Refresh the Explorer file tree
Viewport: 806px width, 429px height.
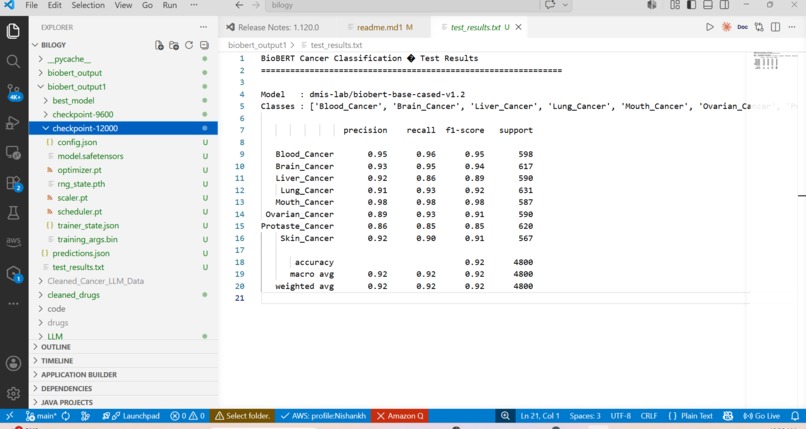[189, 45]
